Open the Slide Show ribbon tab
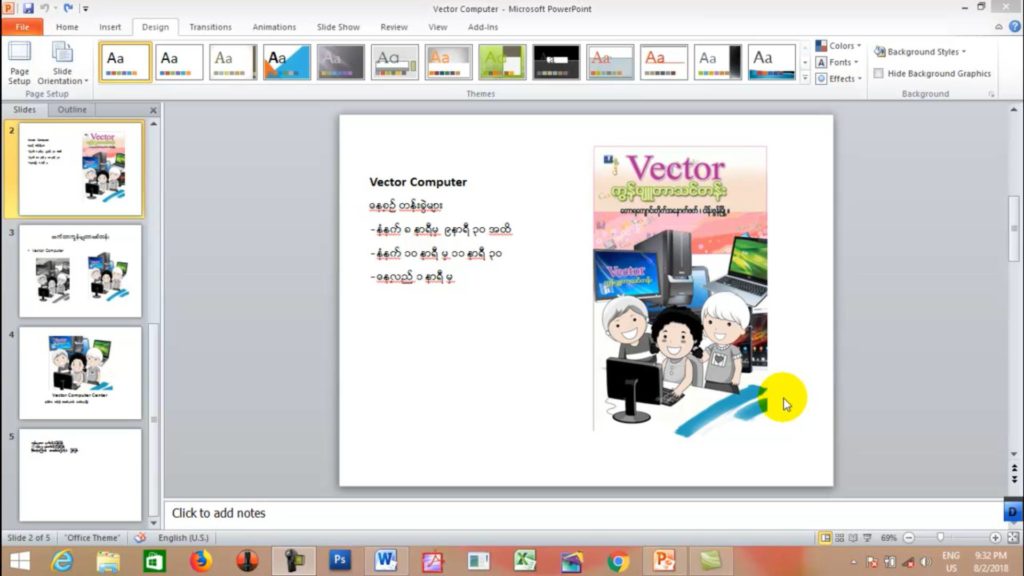This screenshot has height=576, width=1024. pos(338,27)
